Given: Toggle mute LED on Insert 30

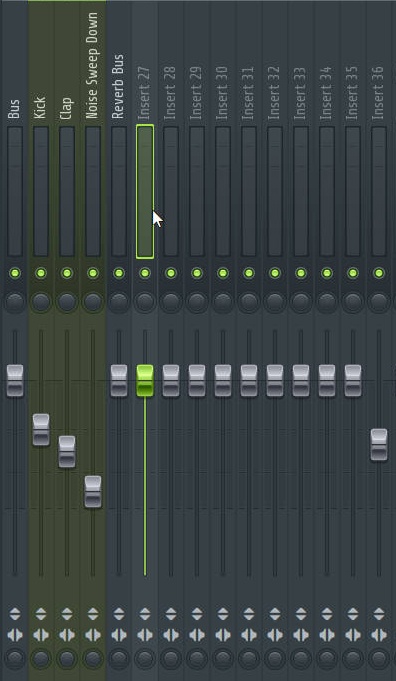Looking at the screenshot, I should click(223, 273).
